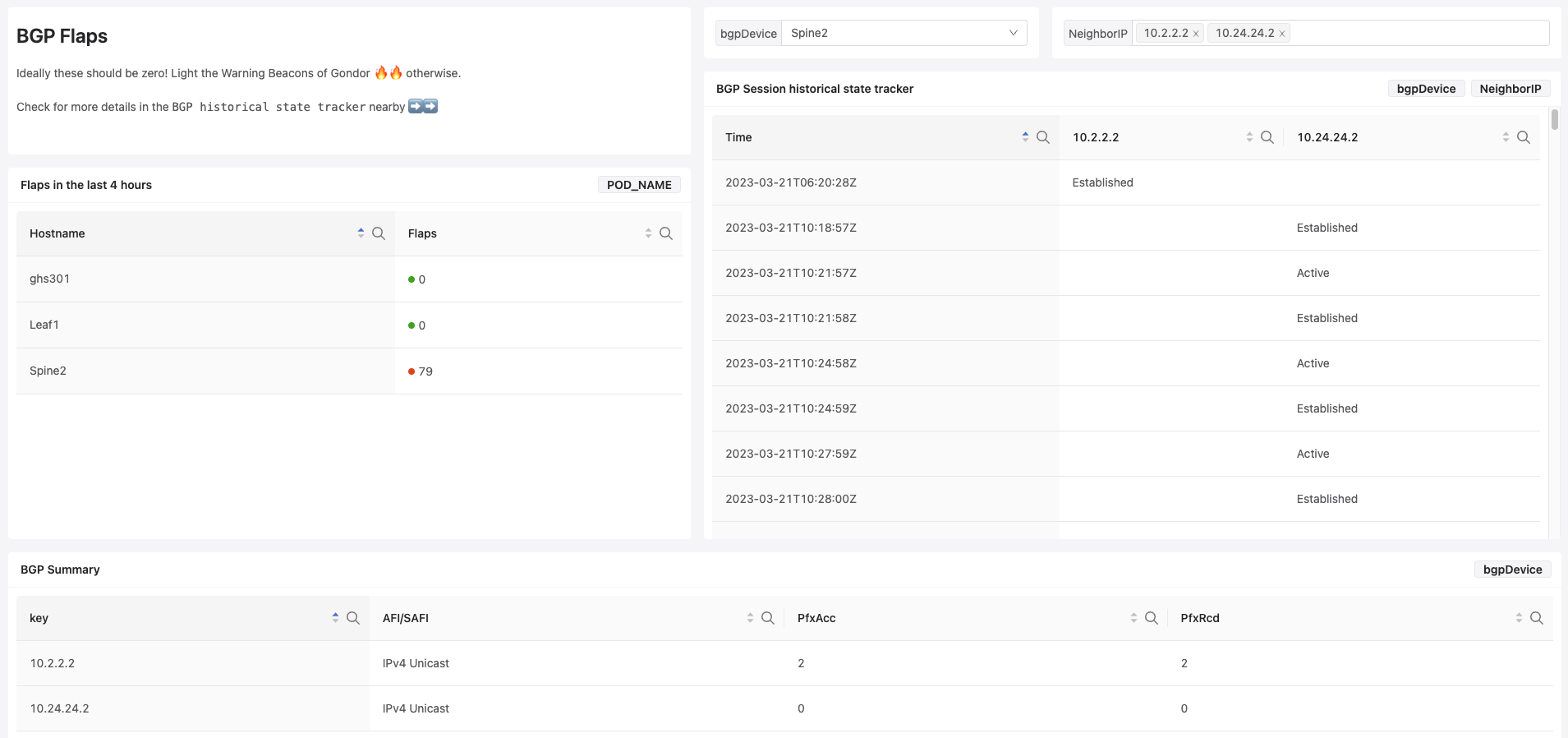Screen dimensions: 1568x738
Task: Click the NeighborIP tag on state tracker
Action: click(x=1511, y=89)
